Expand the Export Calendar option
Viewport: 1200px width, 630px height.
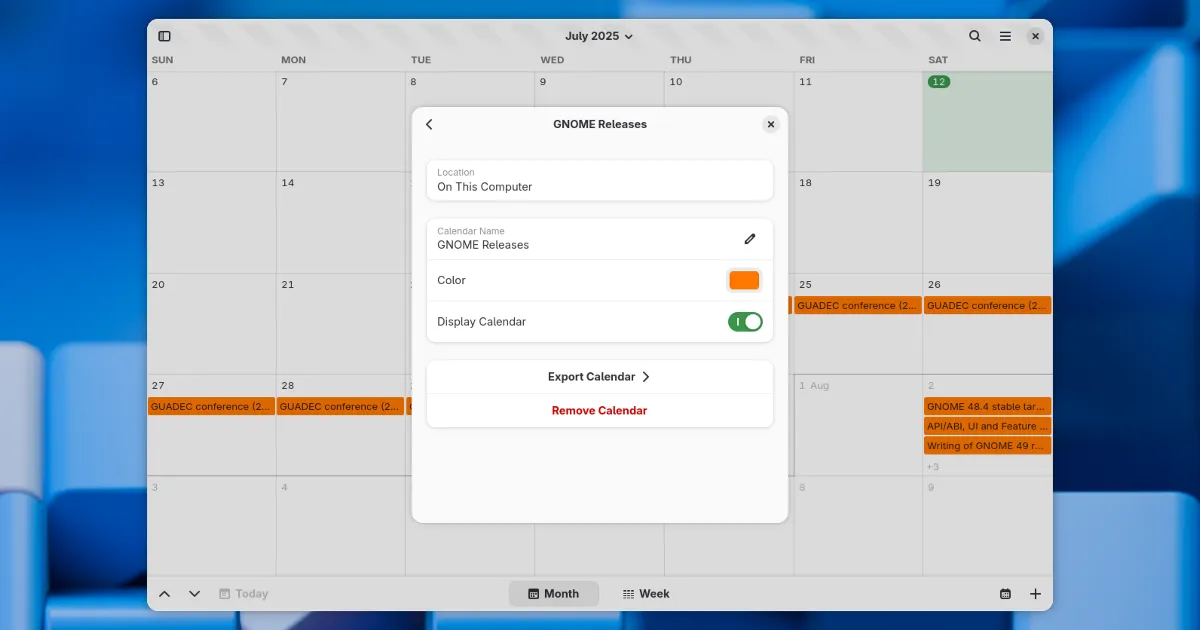click(599, 377)
